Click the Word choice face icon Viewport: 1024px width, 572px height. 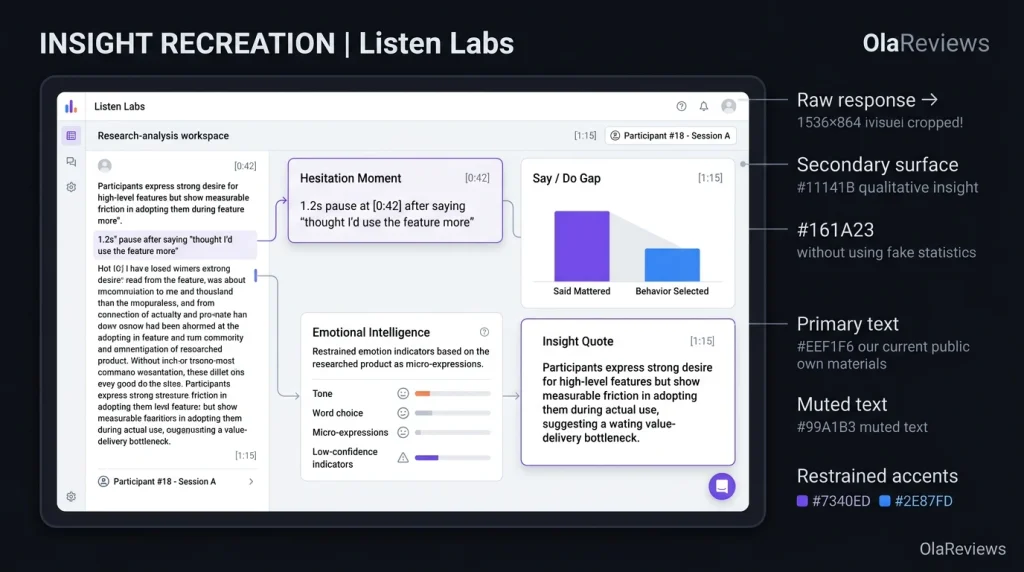coord(403,413)
